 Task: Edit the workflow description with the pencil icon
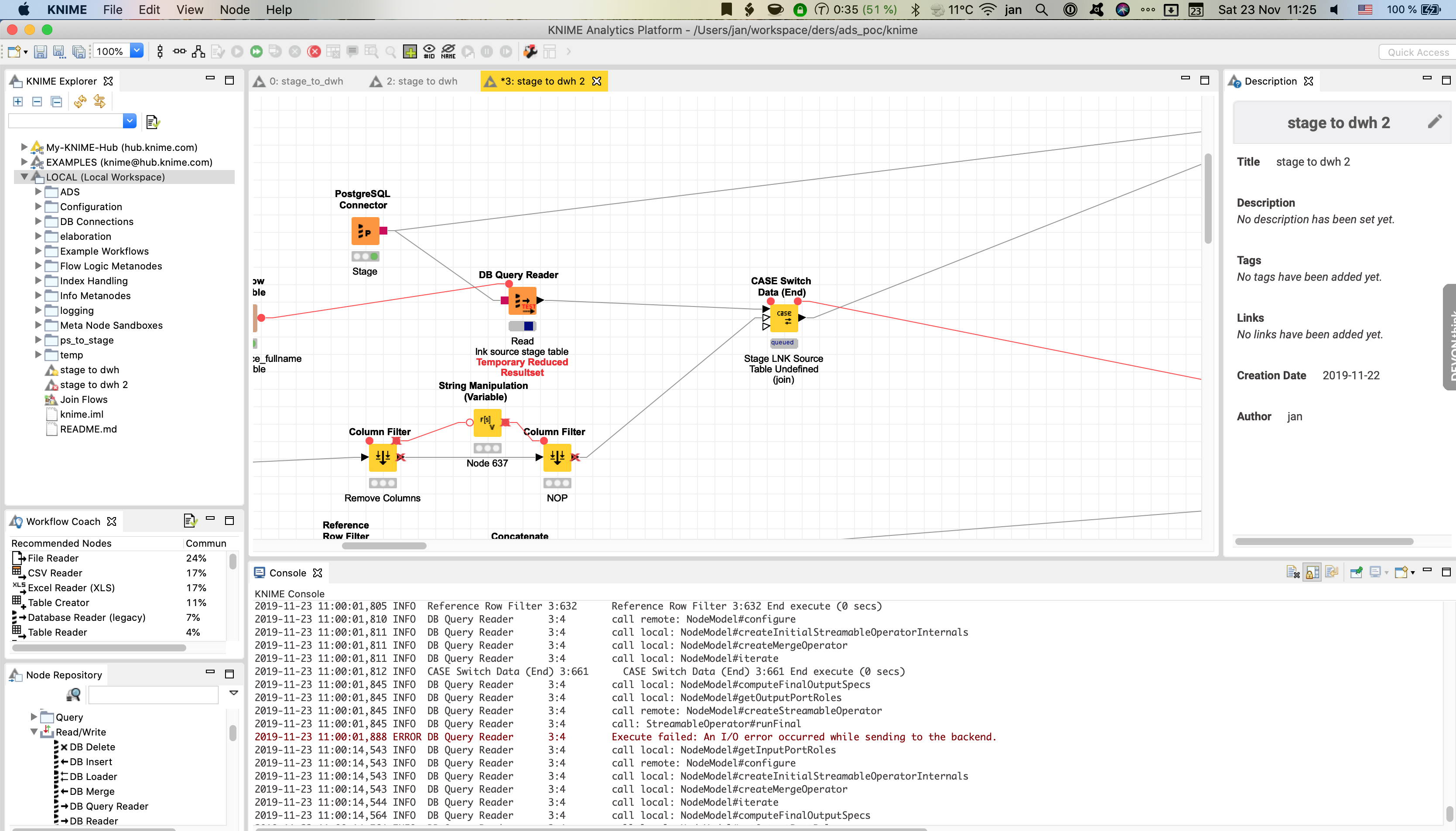[1434, 122]
